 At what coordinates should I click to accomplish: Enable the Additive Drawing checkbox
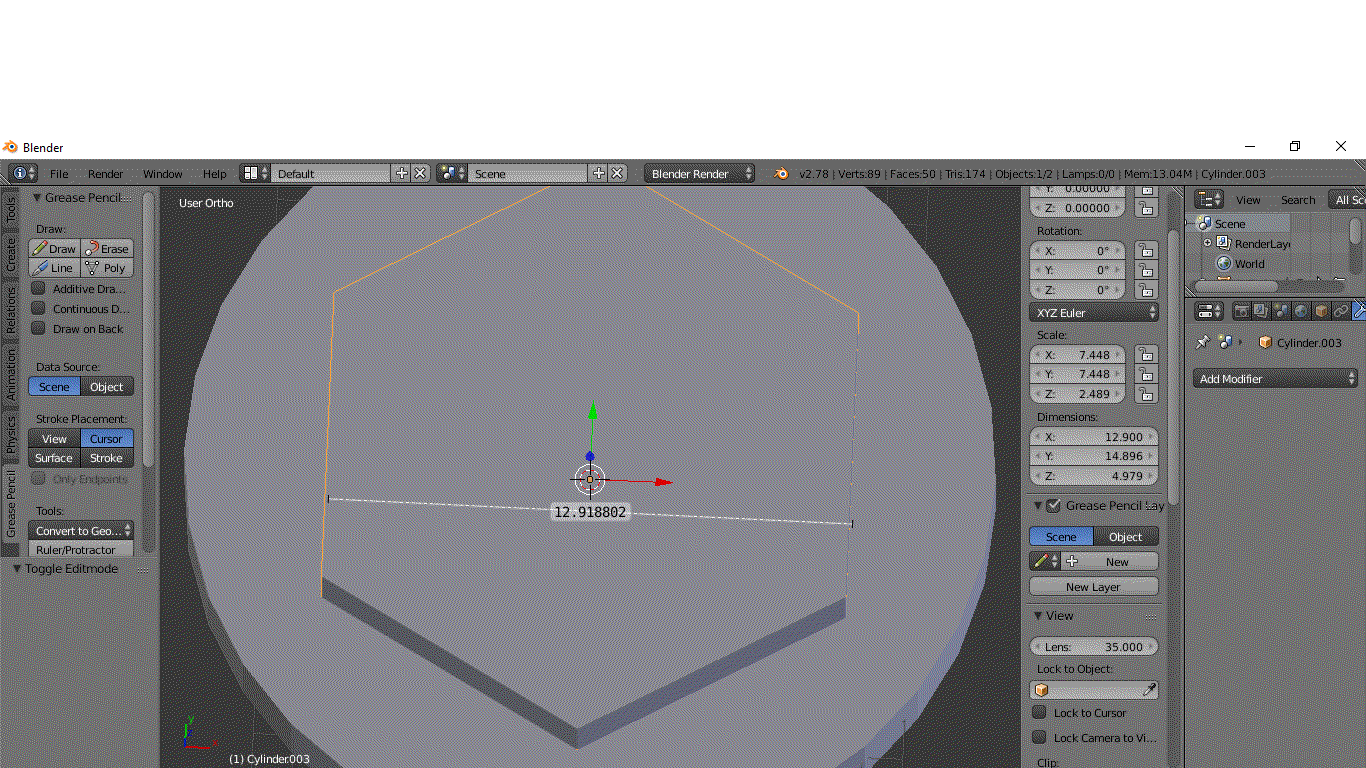pos(39,288)
